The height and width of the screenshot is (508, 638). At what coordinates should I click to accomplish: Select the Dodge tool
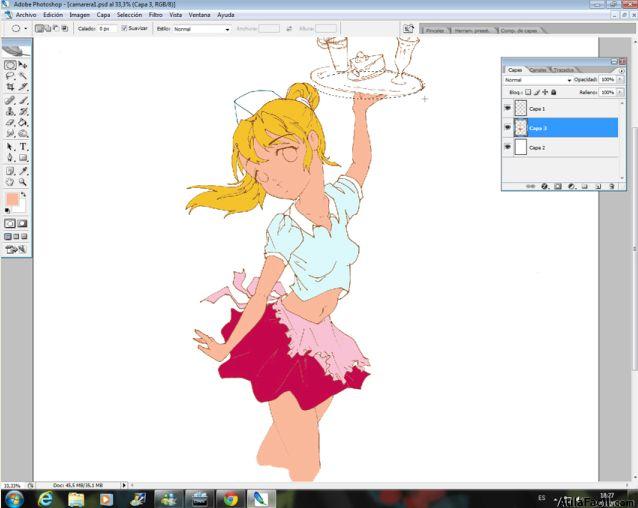23,133
